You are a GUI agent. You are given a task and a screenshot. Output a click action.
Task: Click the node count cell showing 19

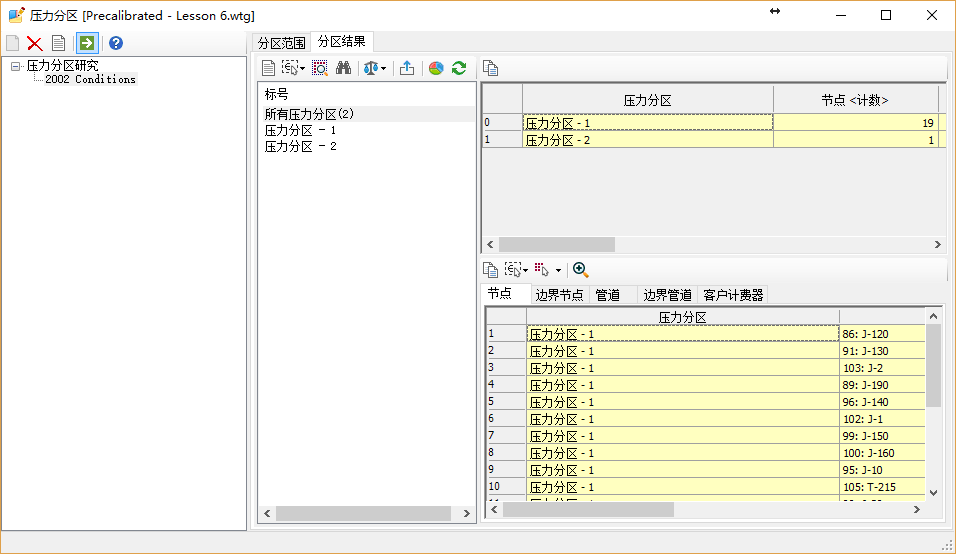click(x=855, y=123)
